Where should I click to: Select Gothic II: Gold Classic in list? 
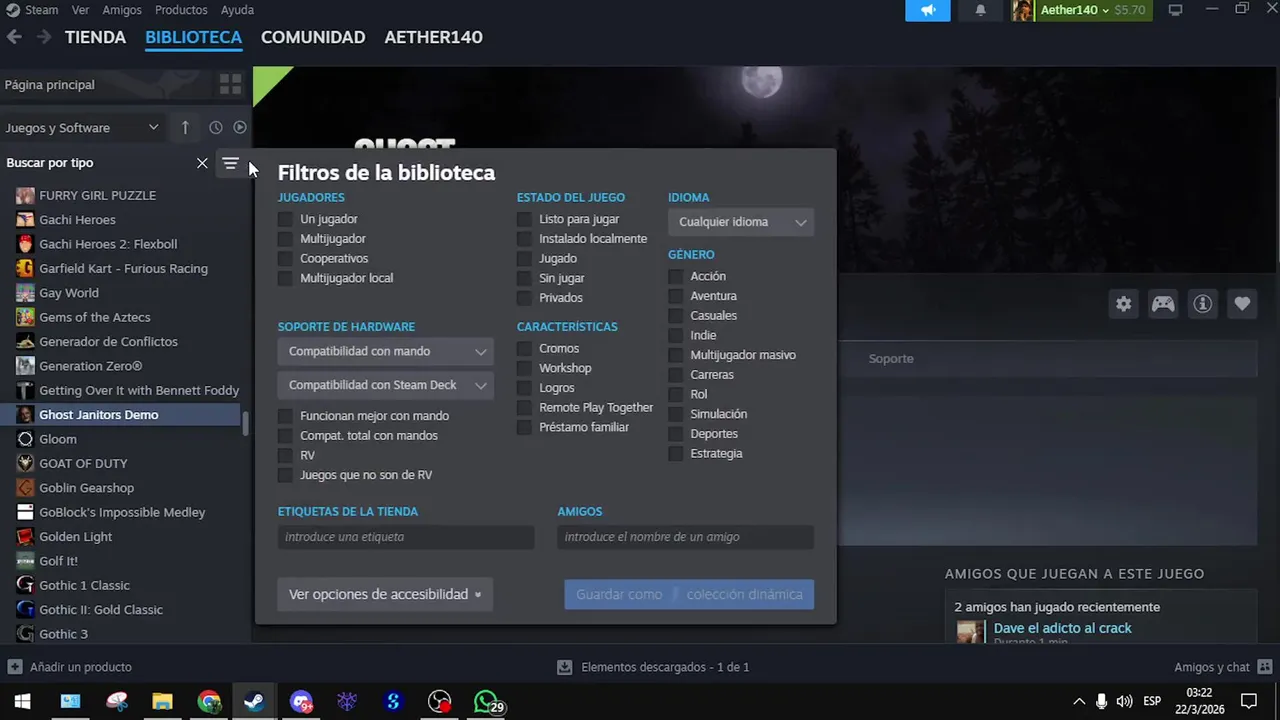click(120, 610)
